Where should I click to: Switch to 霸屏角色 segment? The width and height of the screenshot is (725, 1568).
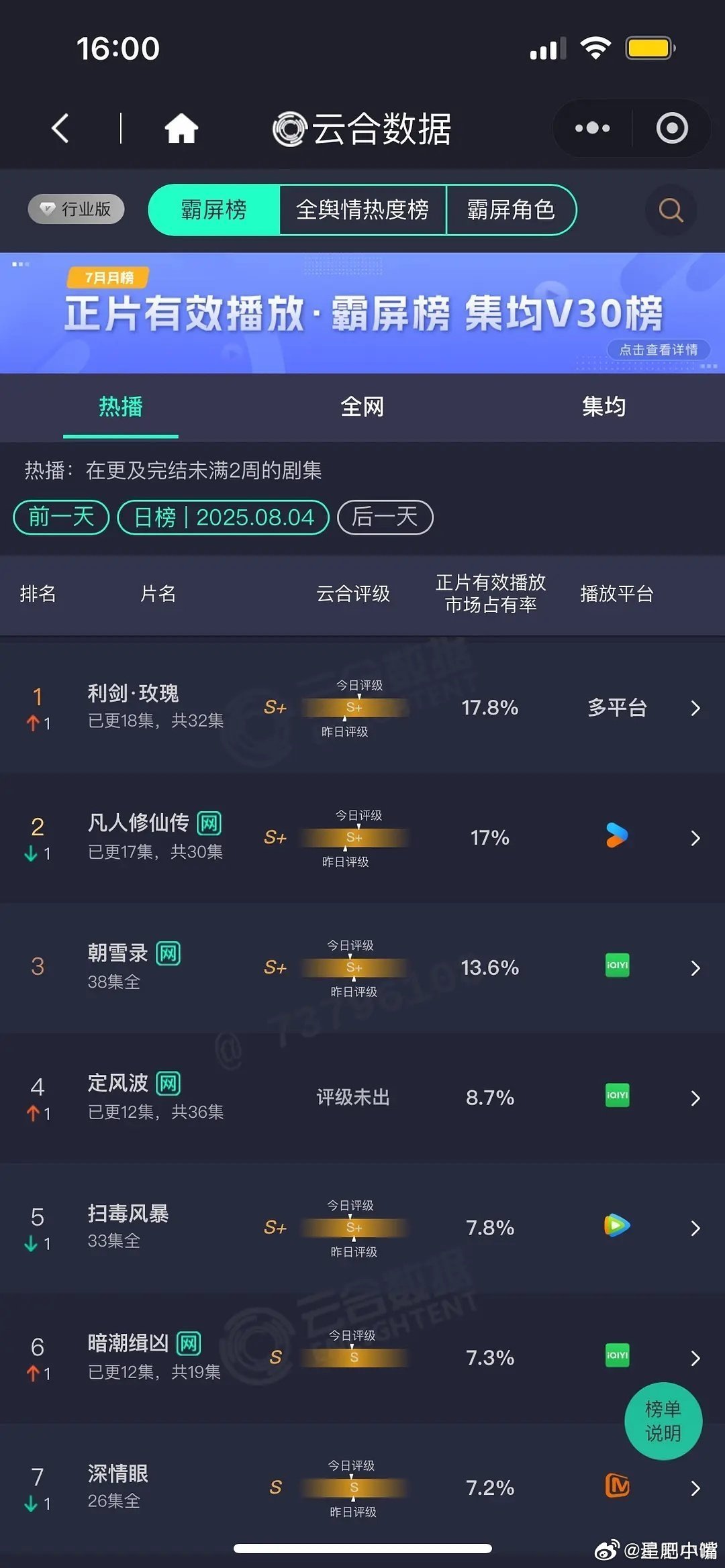(511, 210)
